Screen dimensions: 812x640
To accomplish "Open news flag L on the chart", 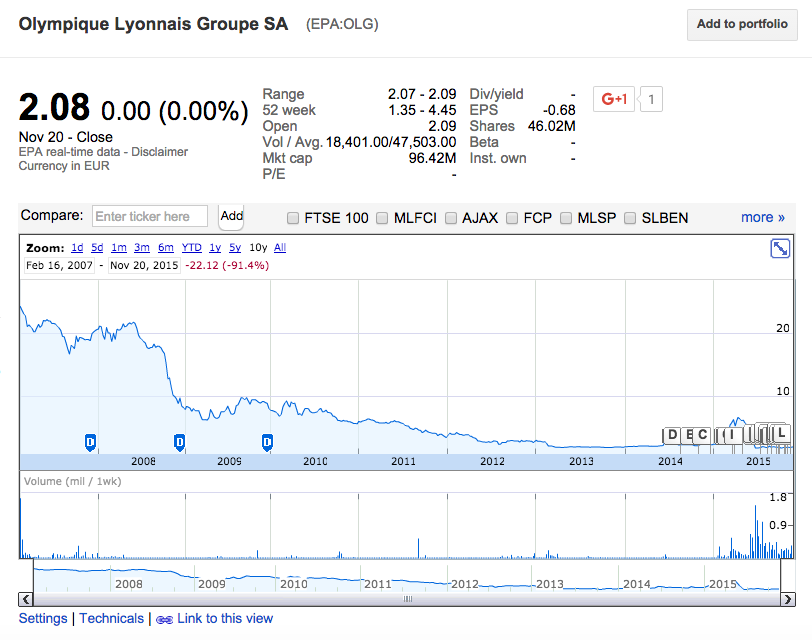I will [781, 433].
